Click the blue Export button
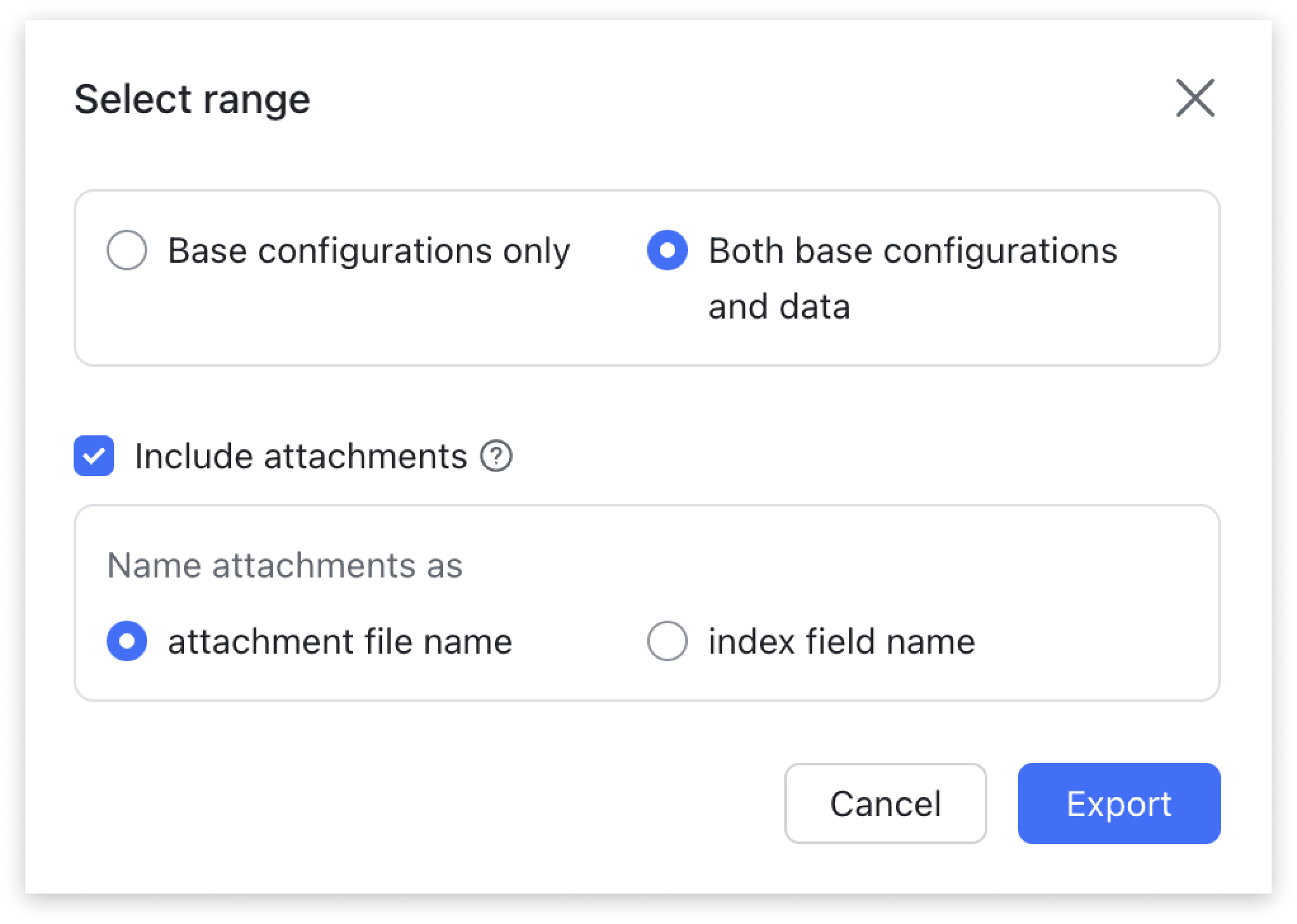Viewport: 1297px width, 924px height. (x=1119, y=803)
